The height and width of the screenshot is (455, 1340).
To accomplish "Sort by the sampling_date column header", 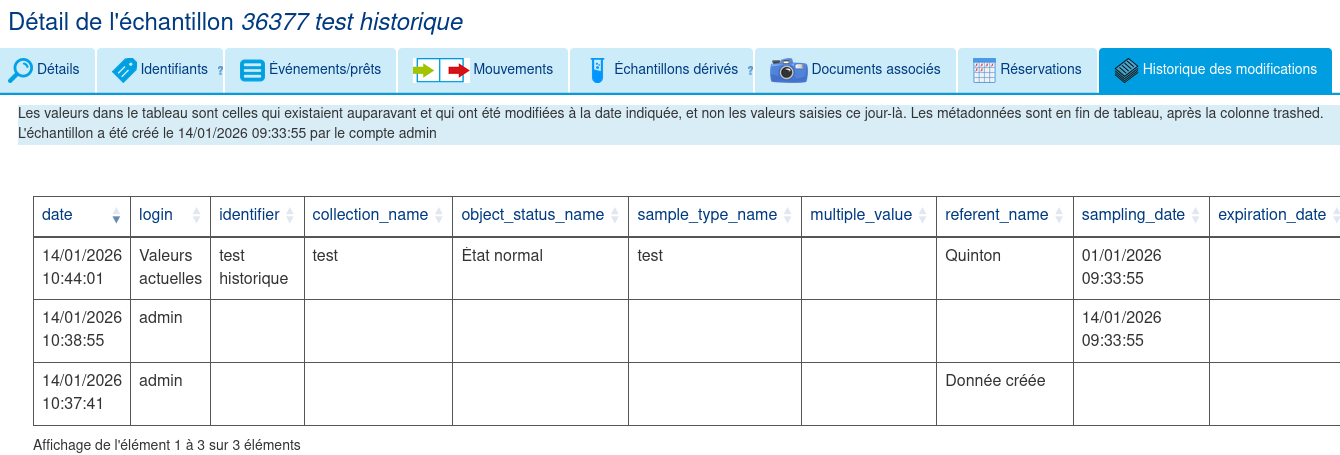I will pos(1133,215).
